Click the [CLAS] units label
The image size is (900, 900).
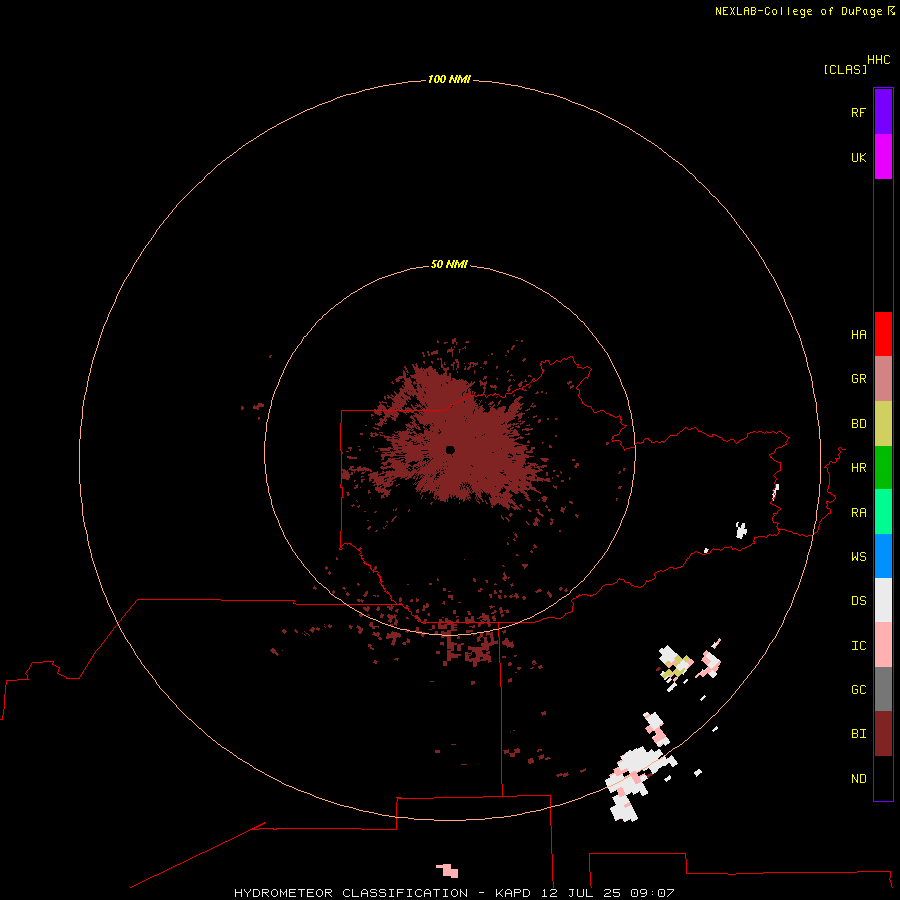tap(845, 69)
